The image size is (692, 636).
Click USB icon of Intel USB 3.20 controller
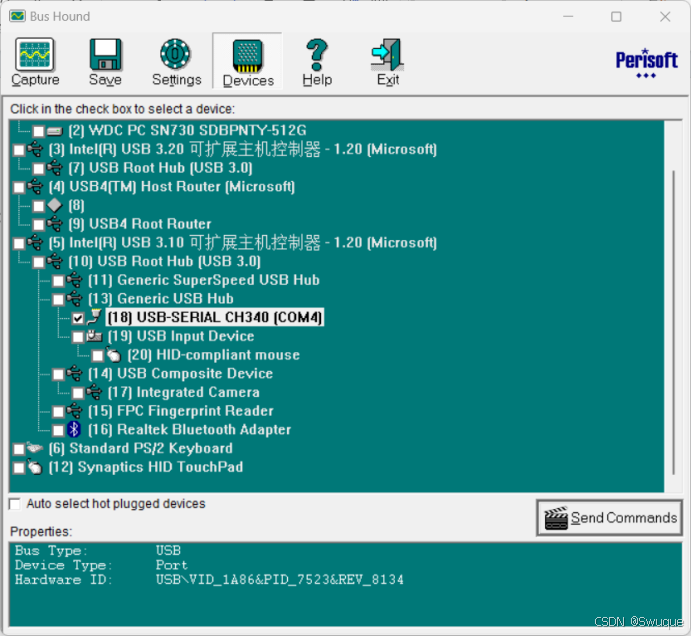(x=35, y=149)
